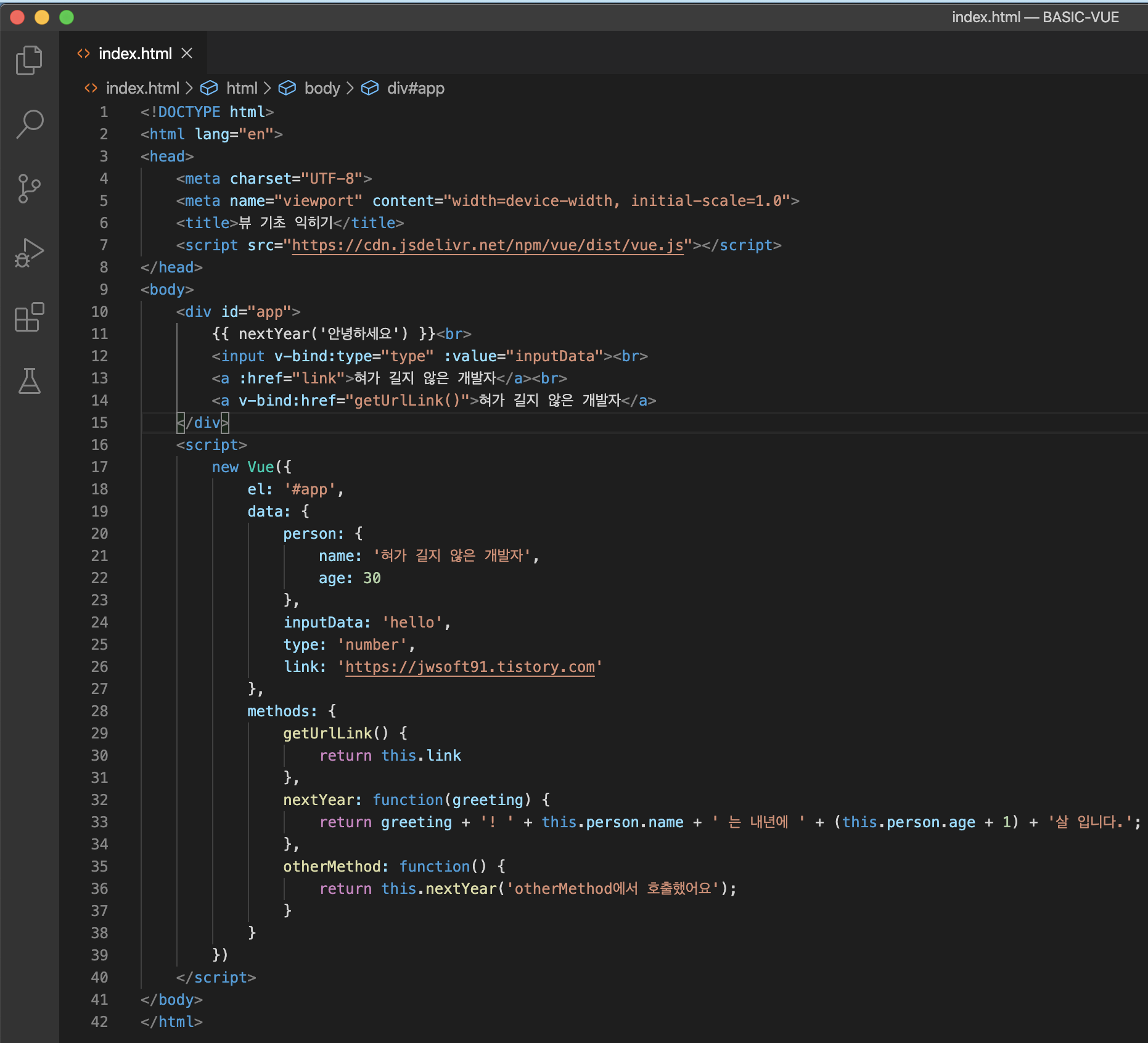The width and height of the screenshot is (1148, 1043).
Task: Click the "'otherMethod에서 호출했어요'" string
Action: [613, 889]
